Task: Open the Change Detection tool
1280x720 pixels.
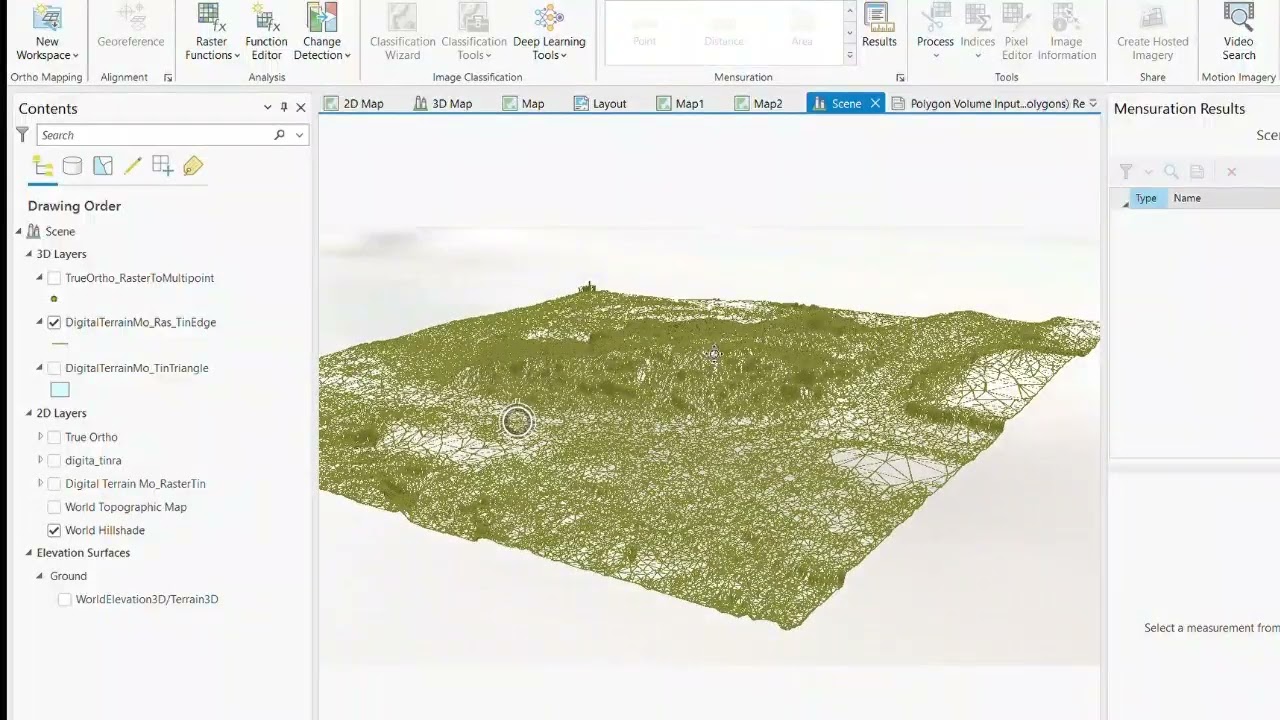Action: [322, 34]
